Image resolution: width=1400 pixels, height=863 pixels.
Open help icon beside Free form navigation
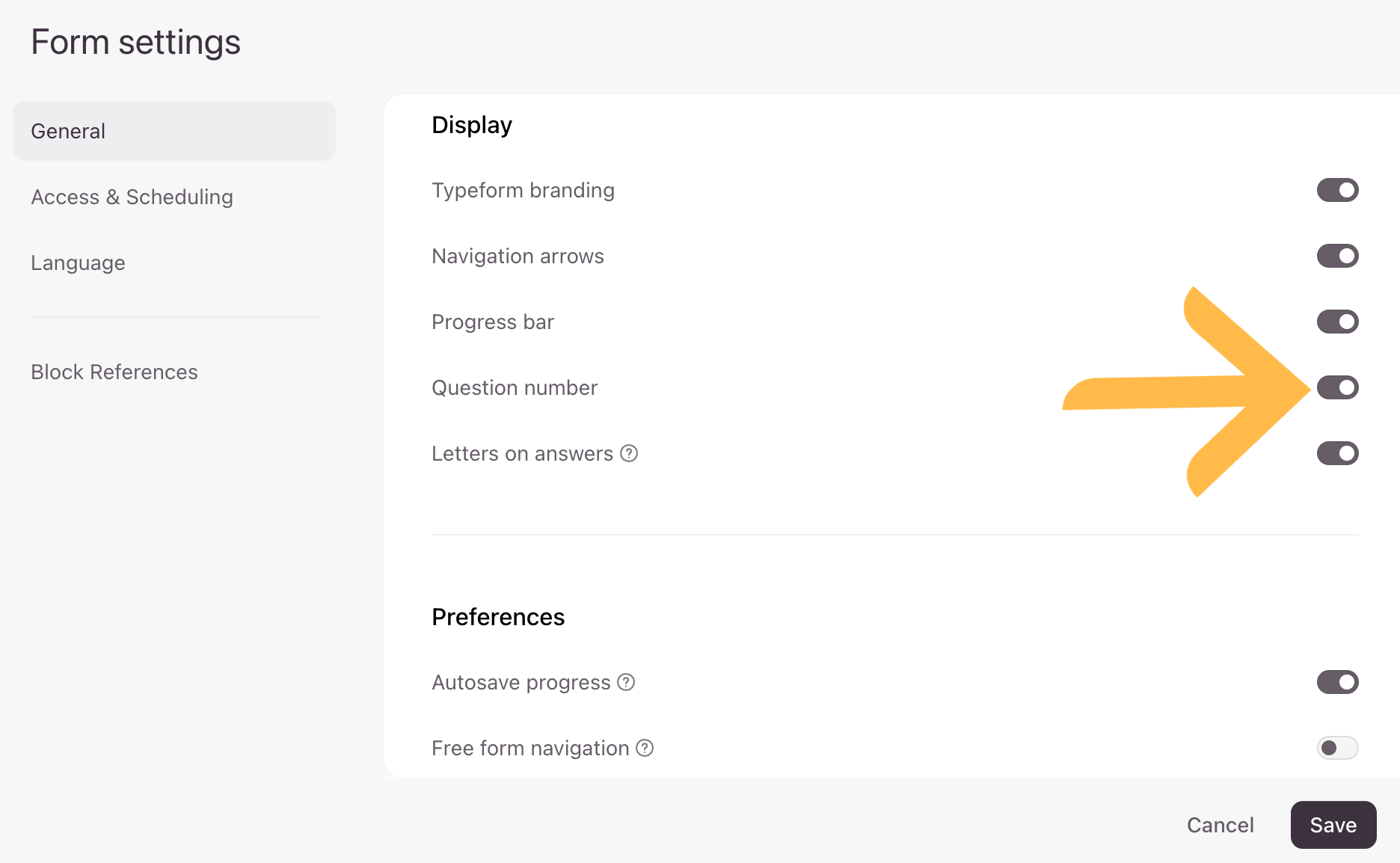tap(645, 748)
